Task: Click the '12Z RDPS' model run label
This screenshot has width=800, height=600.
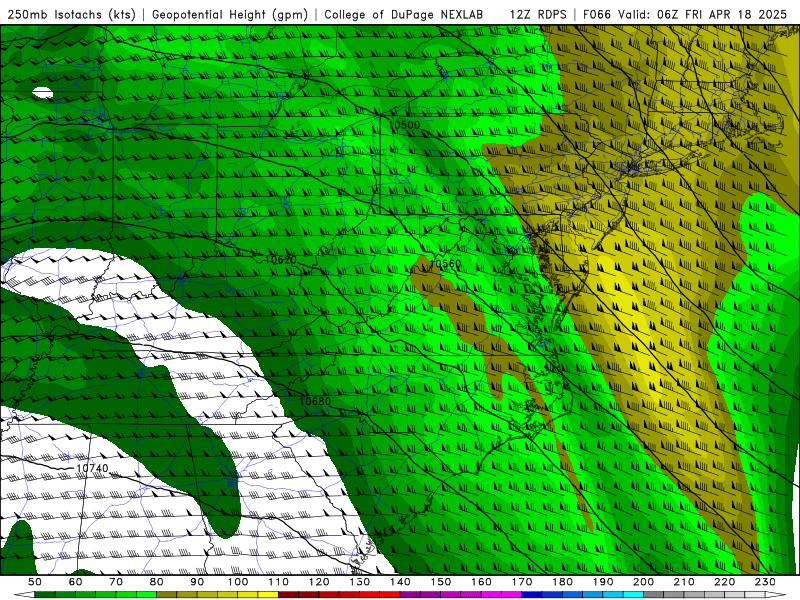Action: point(538,14)
